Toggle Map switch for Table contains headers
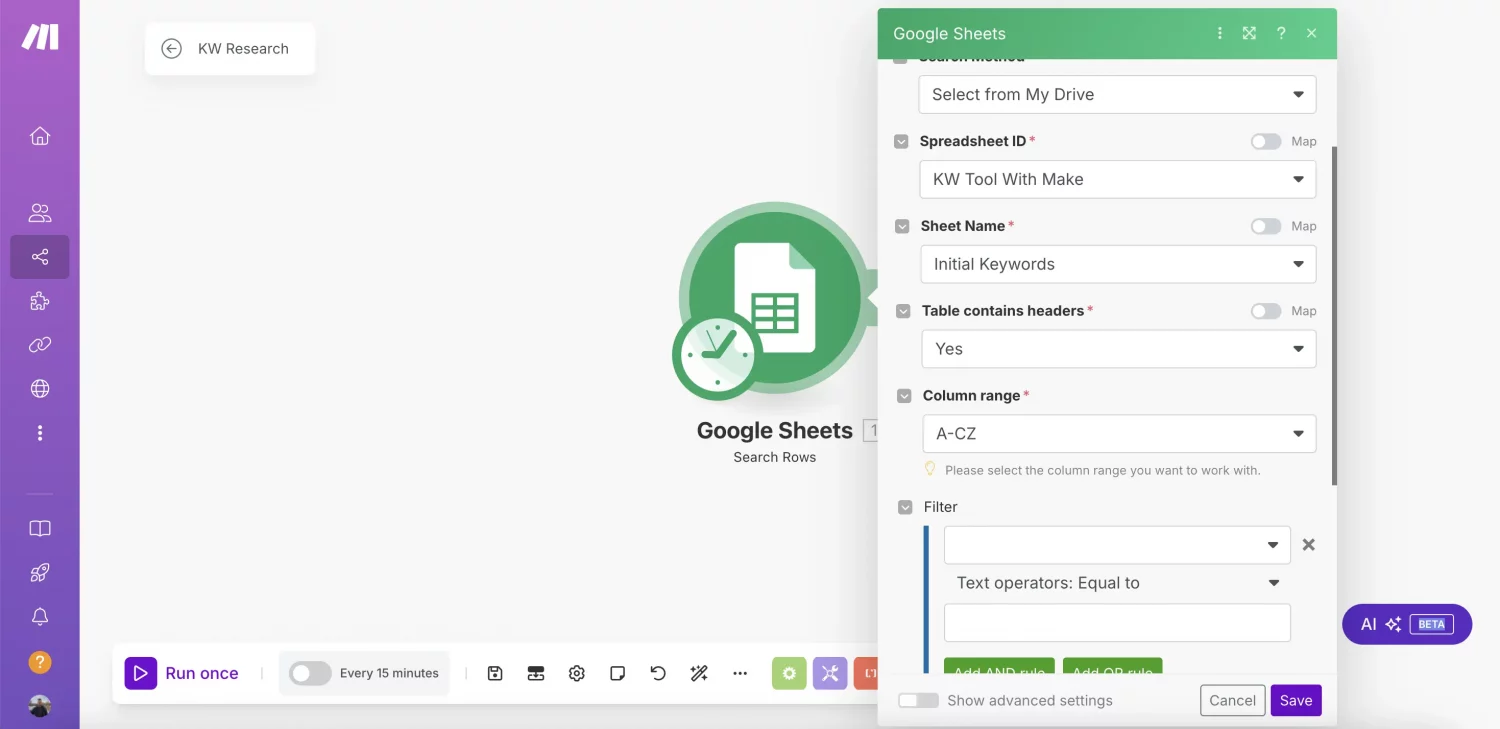The width and height of the screenshot is (1500, 729). pyautogui.click(x=1266, y=311)
